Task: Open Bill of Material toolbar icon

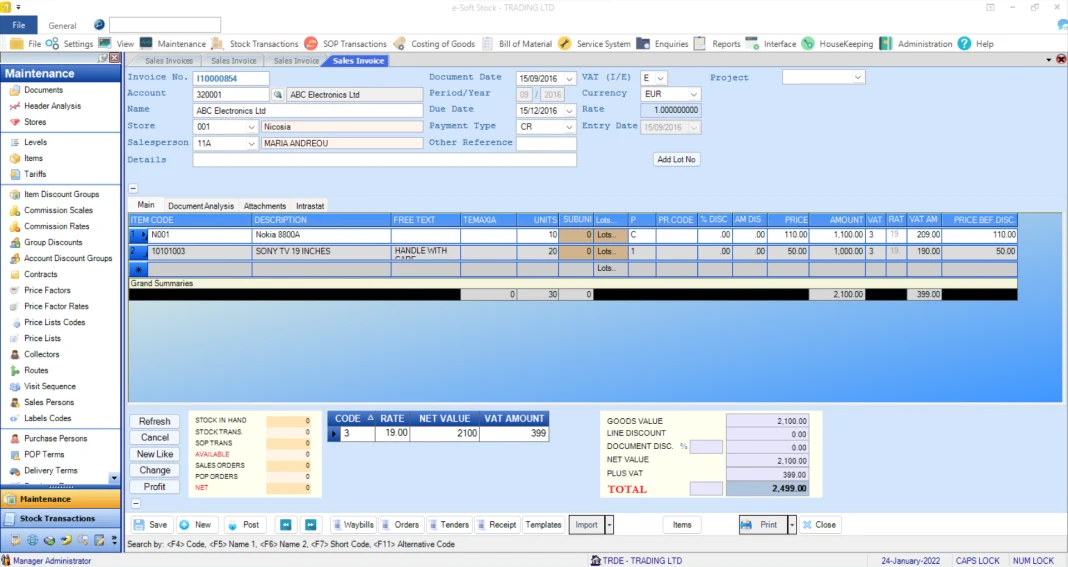Action: point(487,44)
